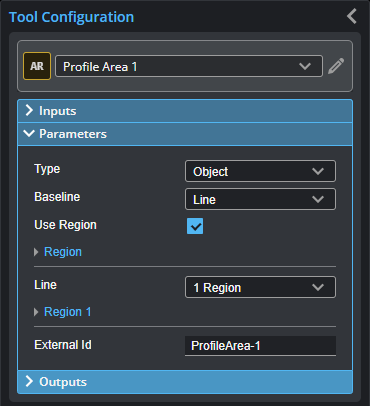Click the chevron next to the Outputs header
This screenshot has height=406, width=370.
(x=29, y=381)
